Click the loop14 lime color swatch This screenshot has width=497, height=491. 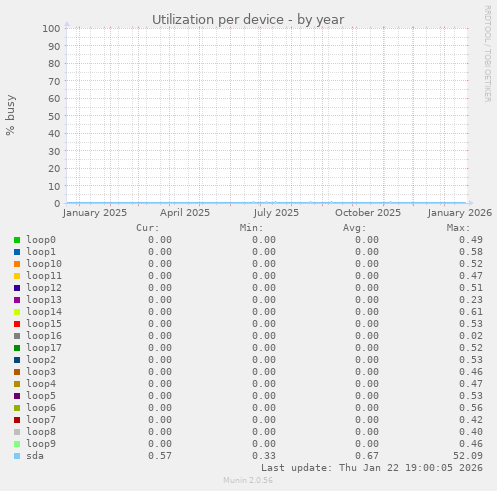click(x=17, y=312)
